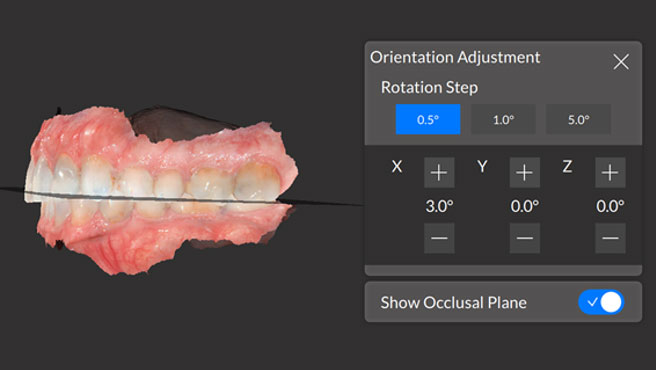Select the 1.0° rotation step
The image size is (656, 370).
click(503, 119)
